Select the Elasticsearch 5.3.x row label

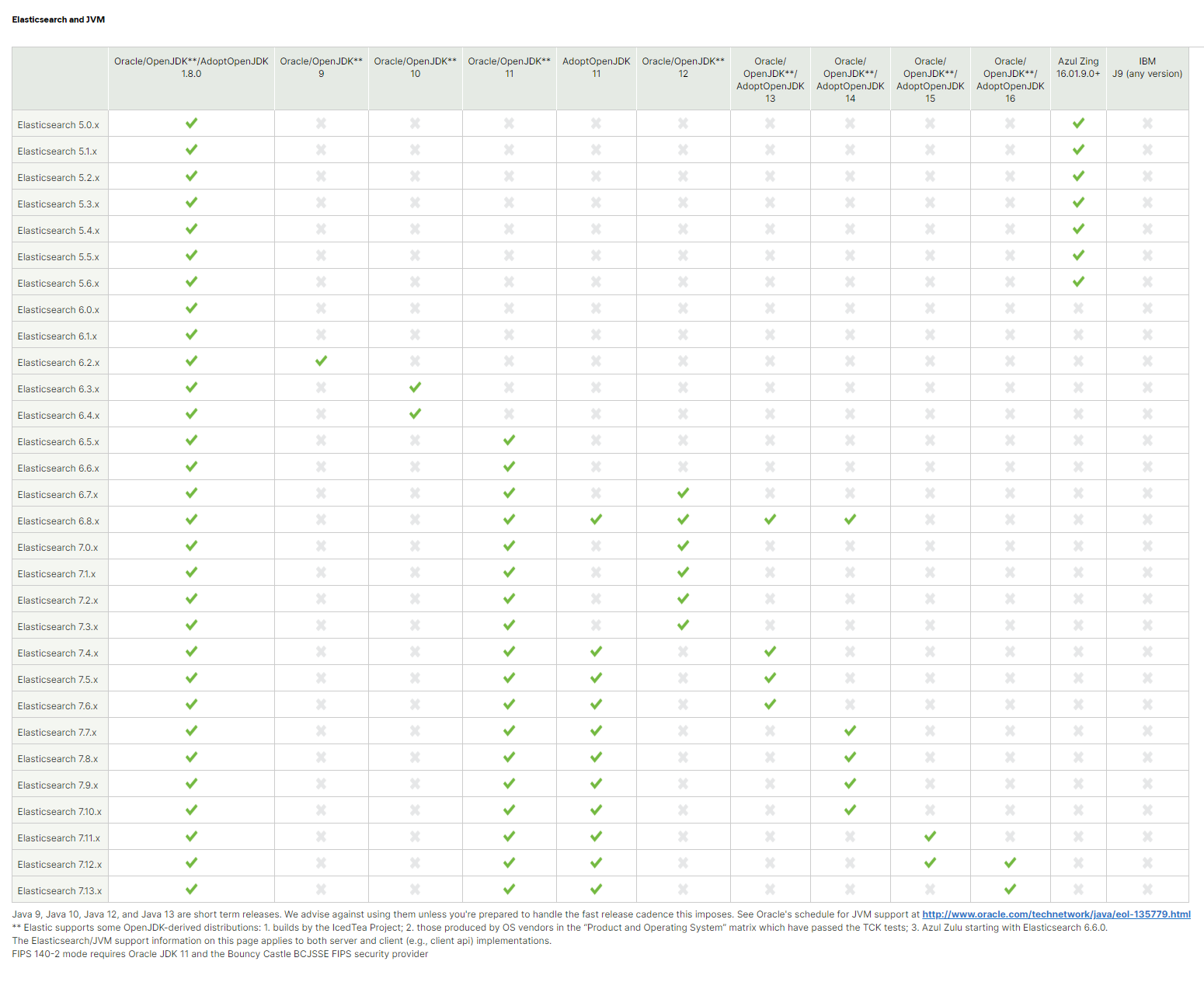click(58, 204)
